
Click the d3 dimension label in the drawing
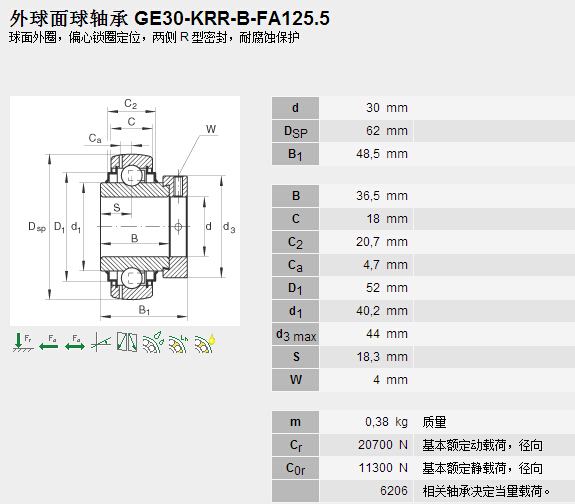coord(229,227)
